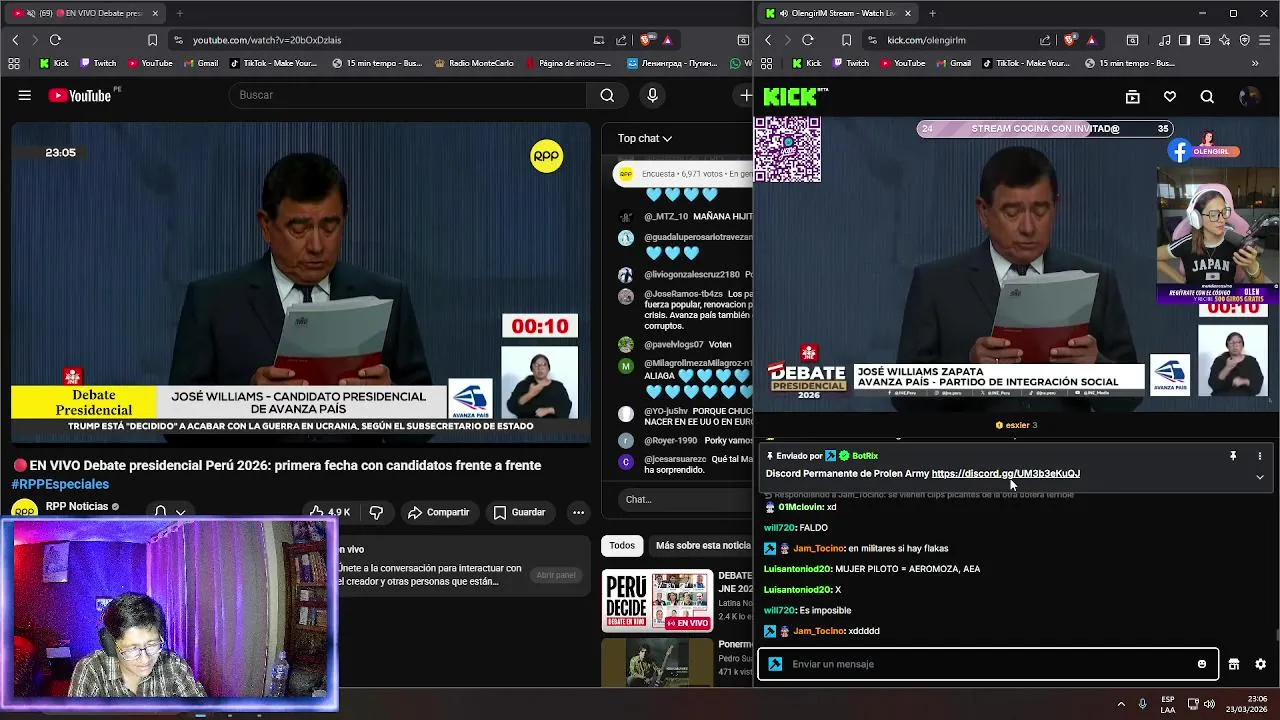
Task: Click the Chat... message field on YouTube
Action: pos(680,499)
